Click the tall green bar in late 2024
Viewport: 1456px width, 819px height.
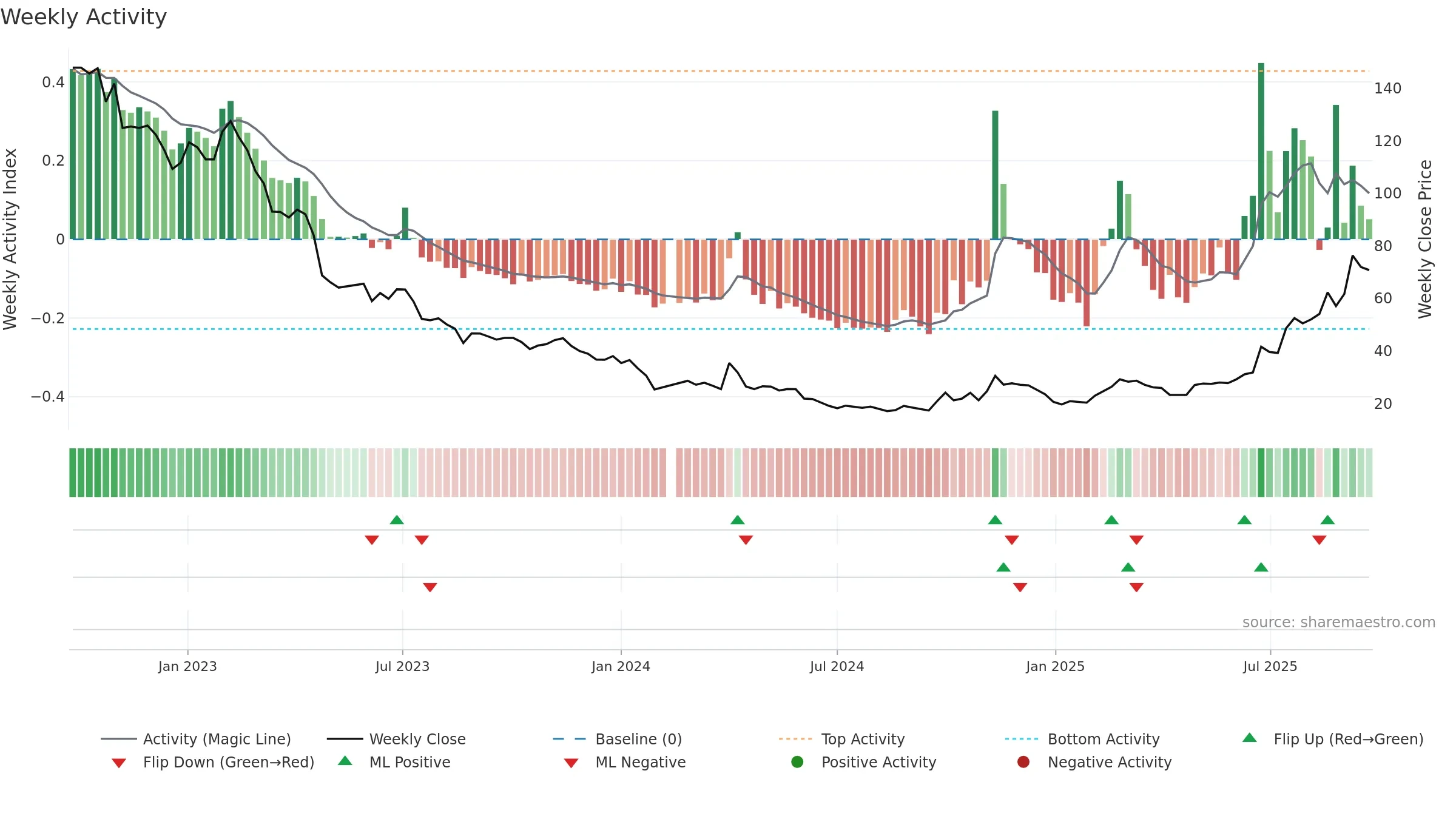[x=995, y=175]
